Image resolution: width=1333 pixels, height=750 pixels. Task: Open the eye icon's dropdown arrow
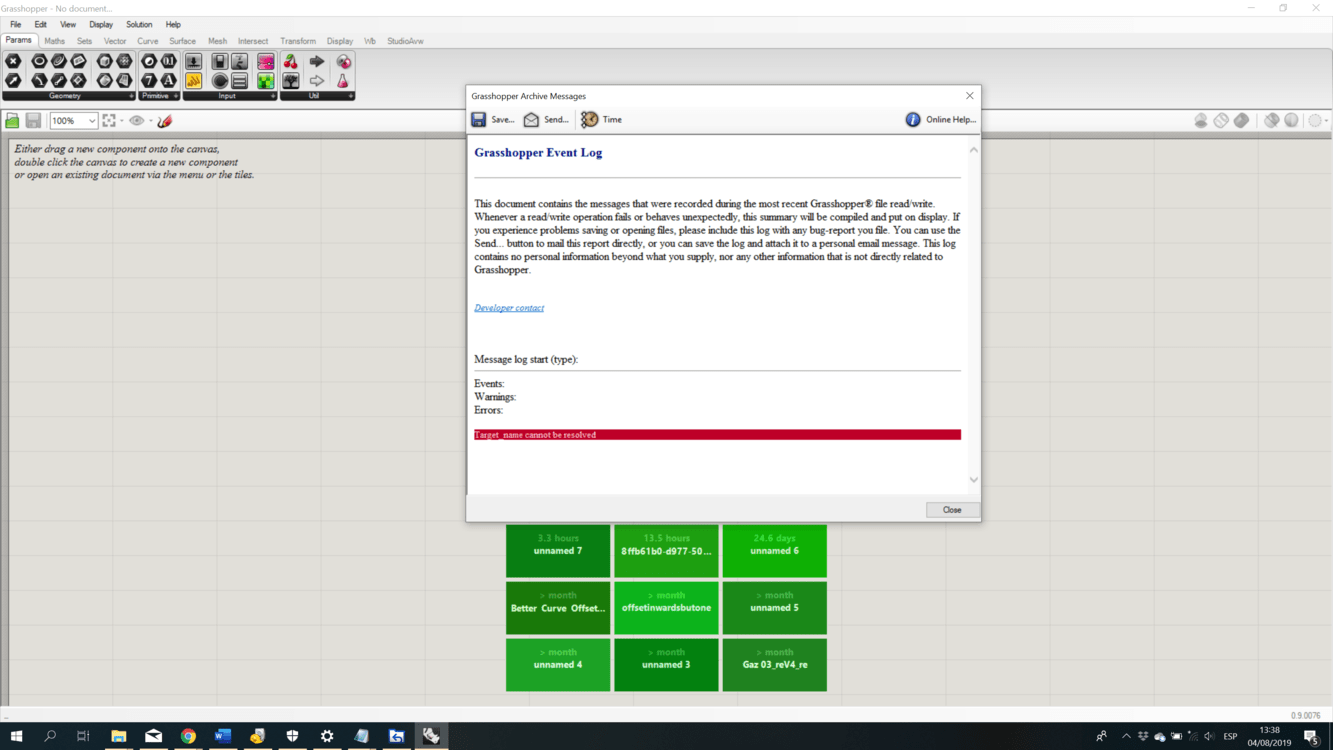[x=150, y=121]
